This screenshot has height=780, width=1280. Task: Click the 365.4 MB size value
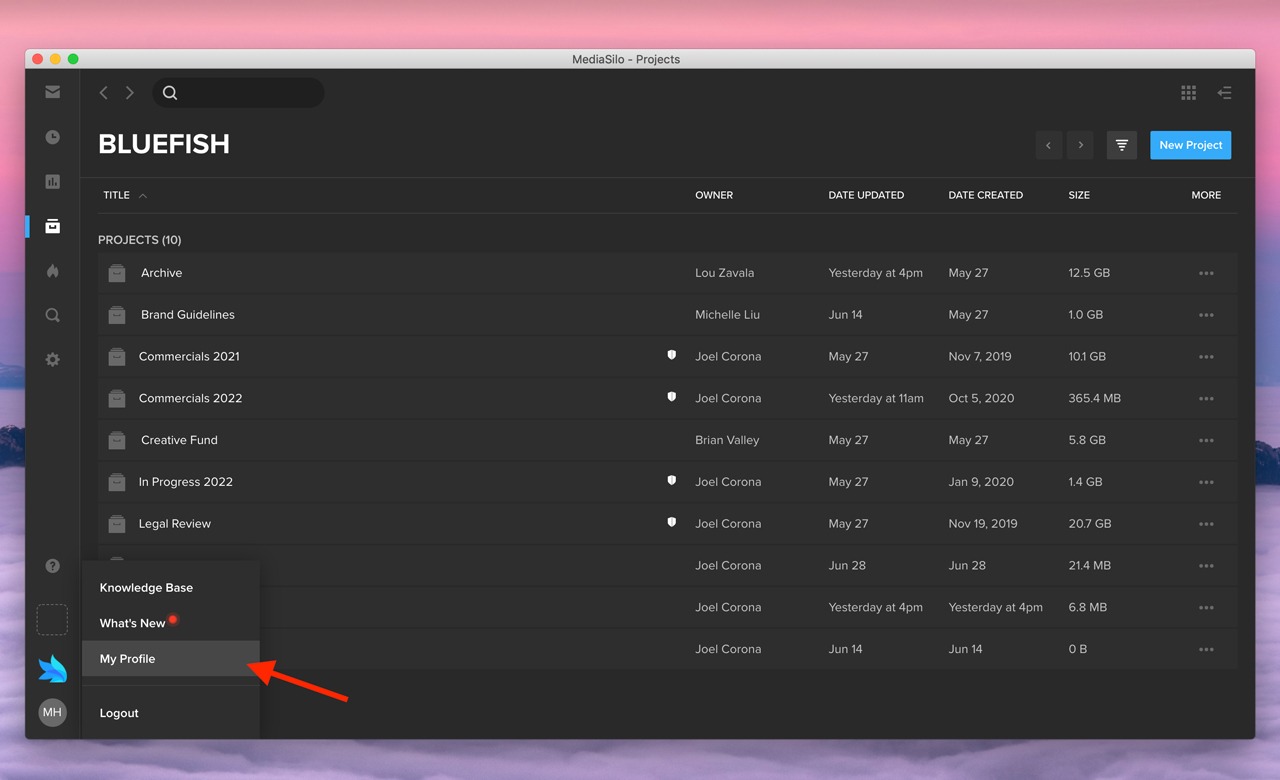[x=1094, y=399]
